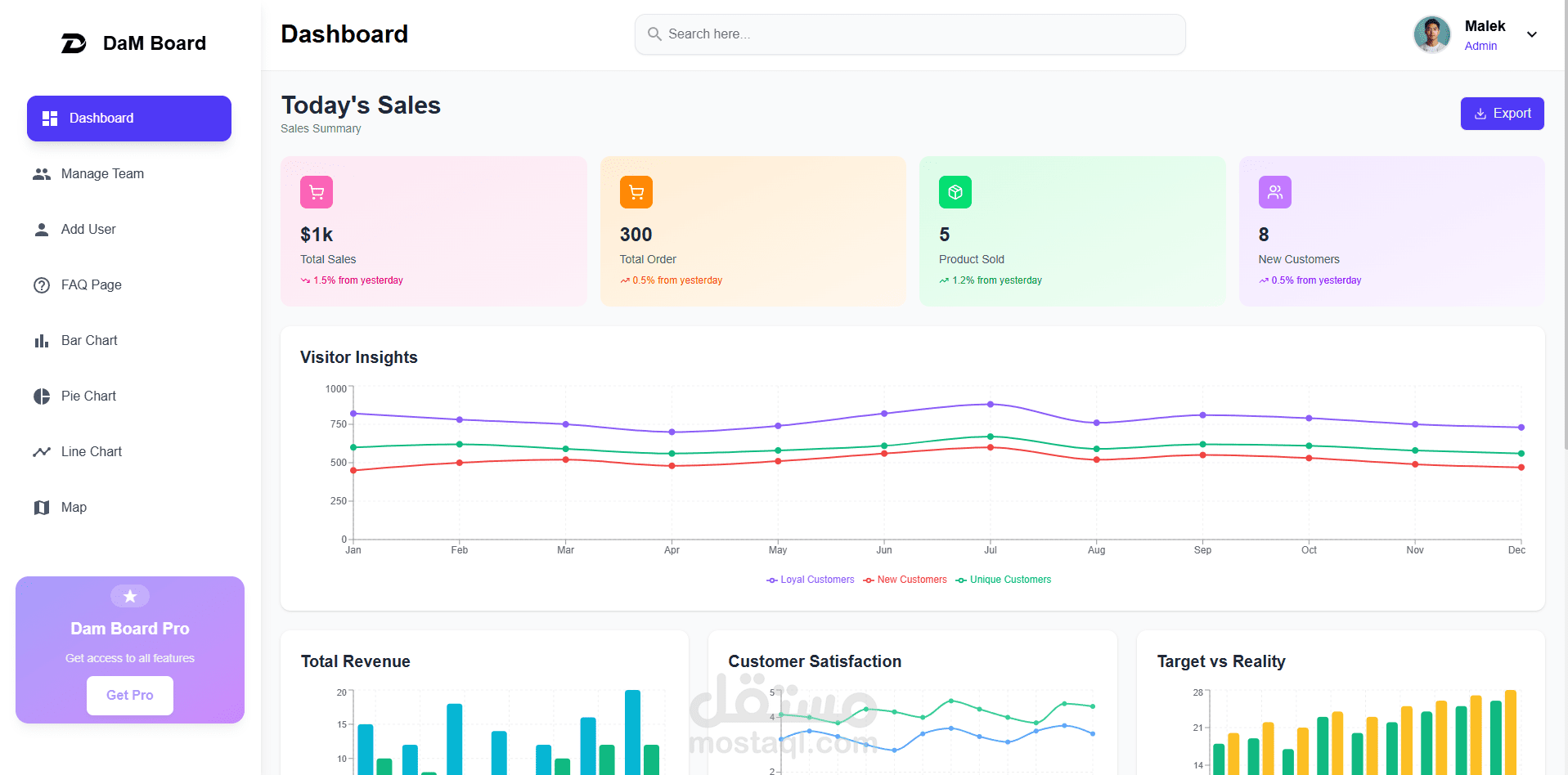
Task: Click the Export button
Action: click(1502, 114)
